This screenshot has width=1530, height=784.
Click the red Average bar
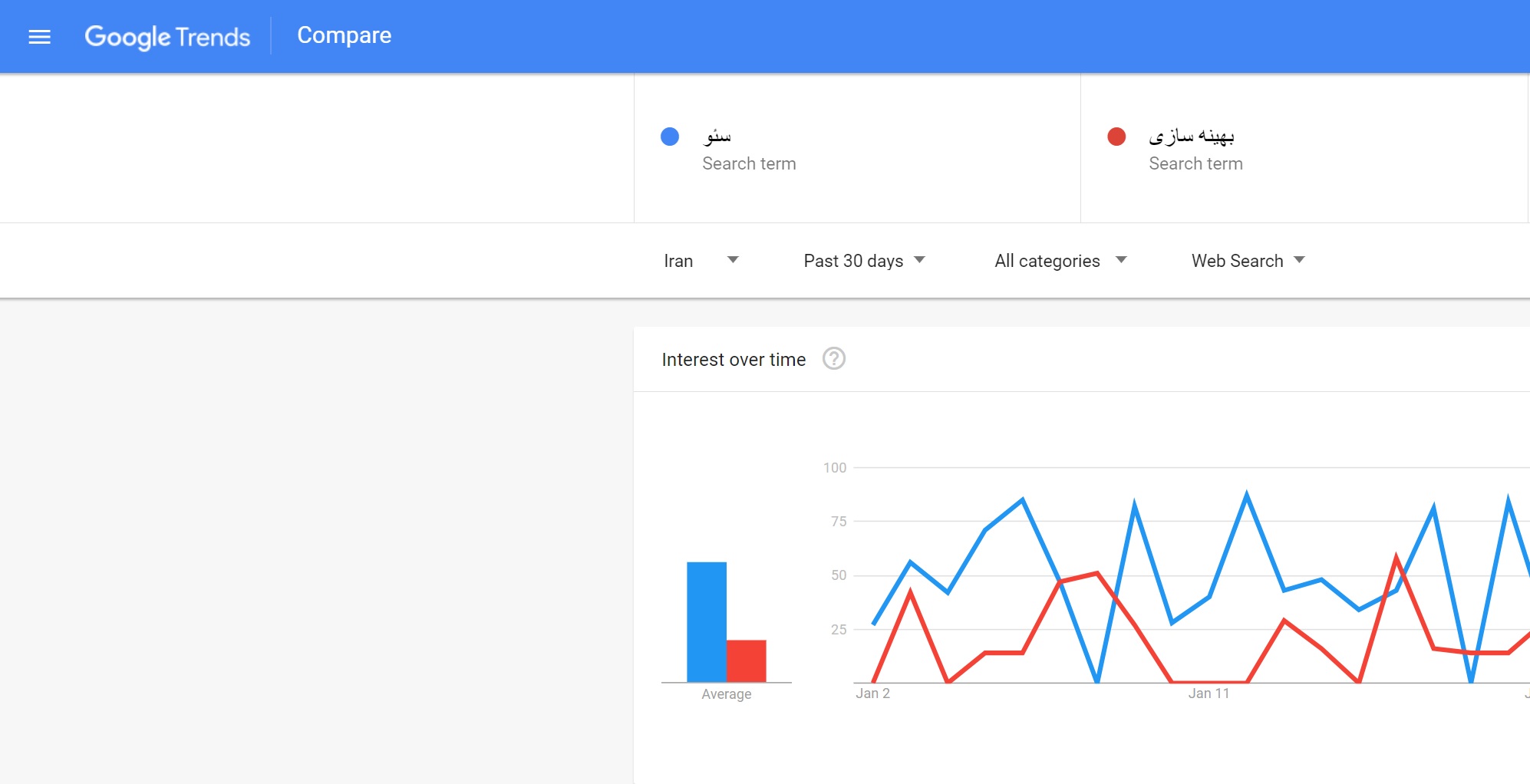click(x=746, y=660)
